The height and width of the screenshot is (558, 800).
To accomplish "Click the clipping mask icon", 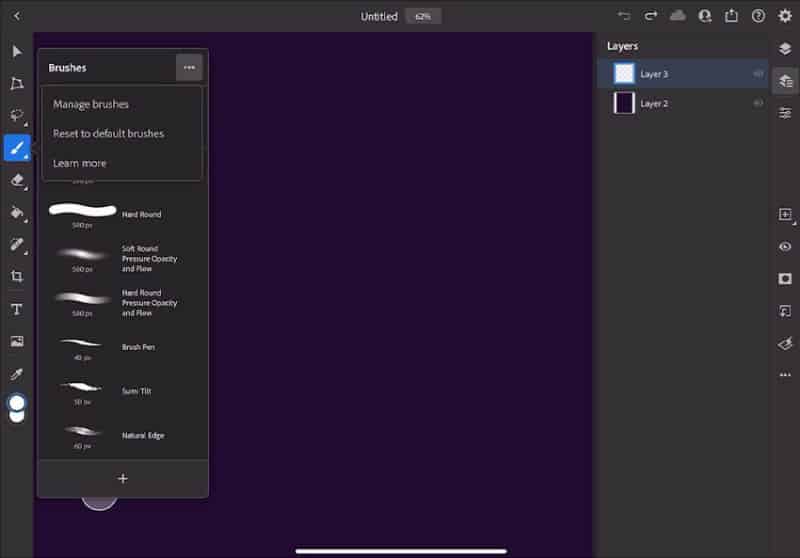I will pos(785,311).
